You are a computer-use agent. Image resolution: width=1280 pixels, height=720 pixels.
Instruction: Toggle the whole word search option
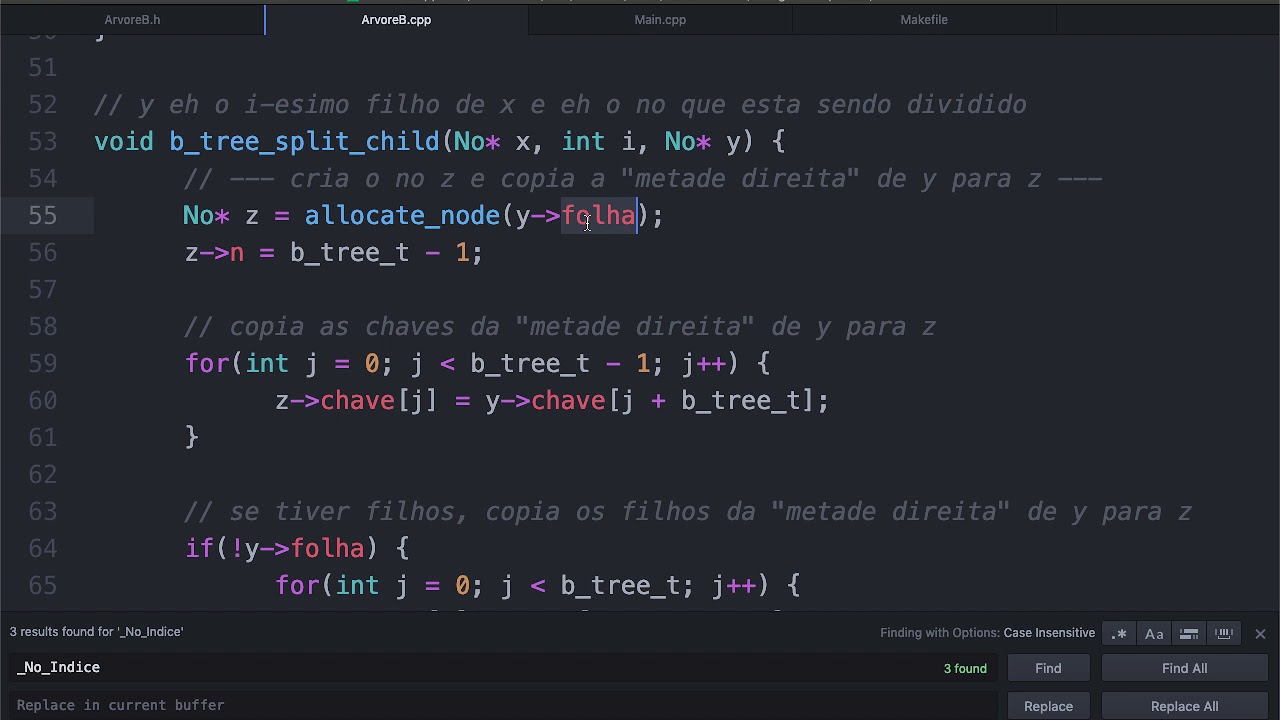tap(1224, 633)
